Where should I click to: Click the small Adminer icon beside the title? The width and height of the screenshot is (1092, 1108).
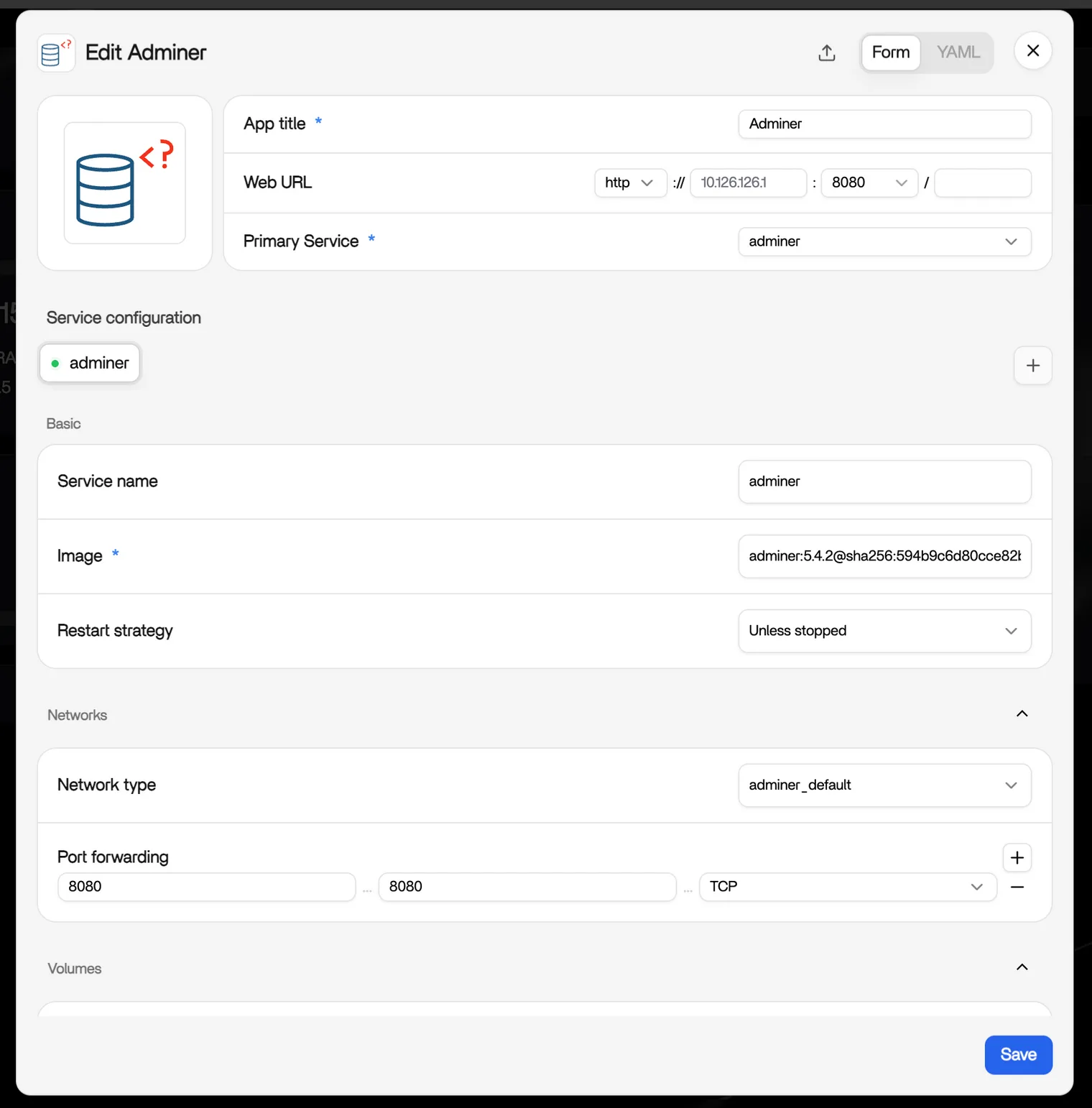coord(56,53)
